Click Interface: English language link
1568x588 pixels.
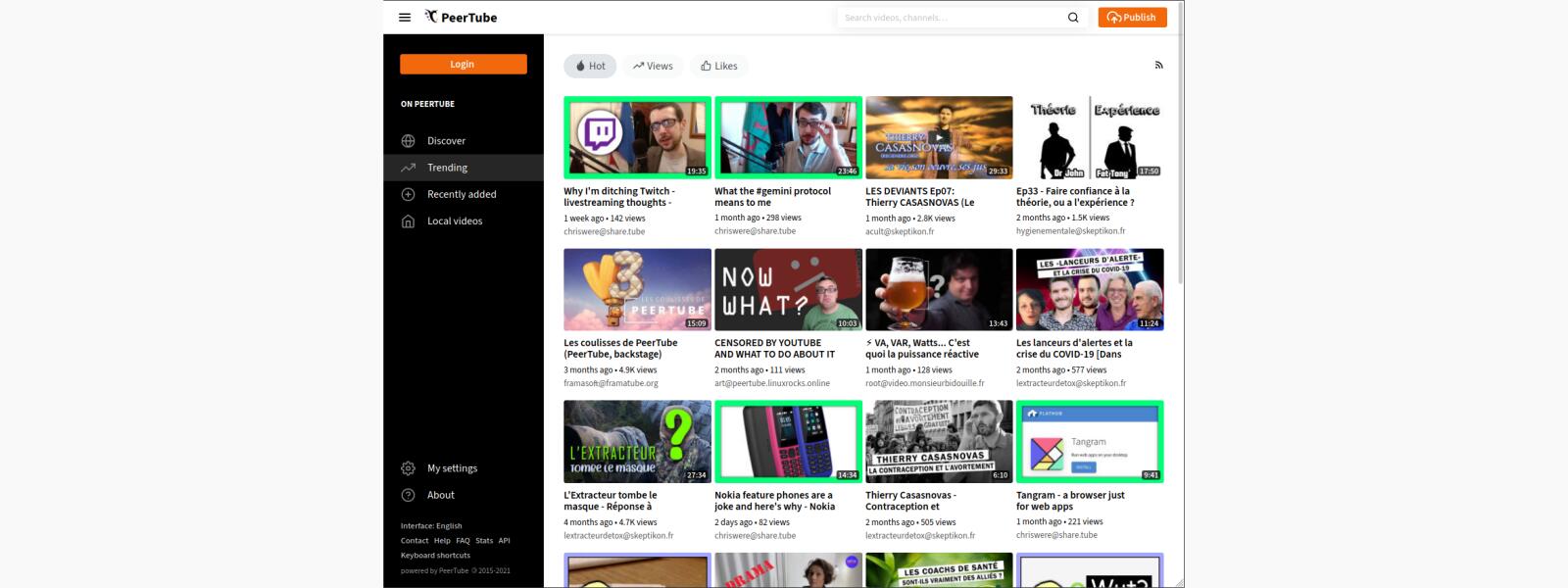tap(431, 526)
